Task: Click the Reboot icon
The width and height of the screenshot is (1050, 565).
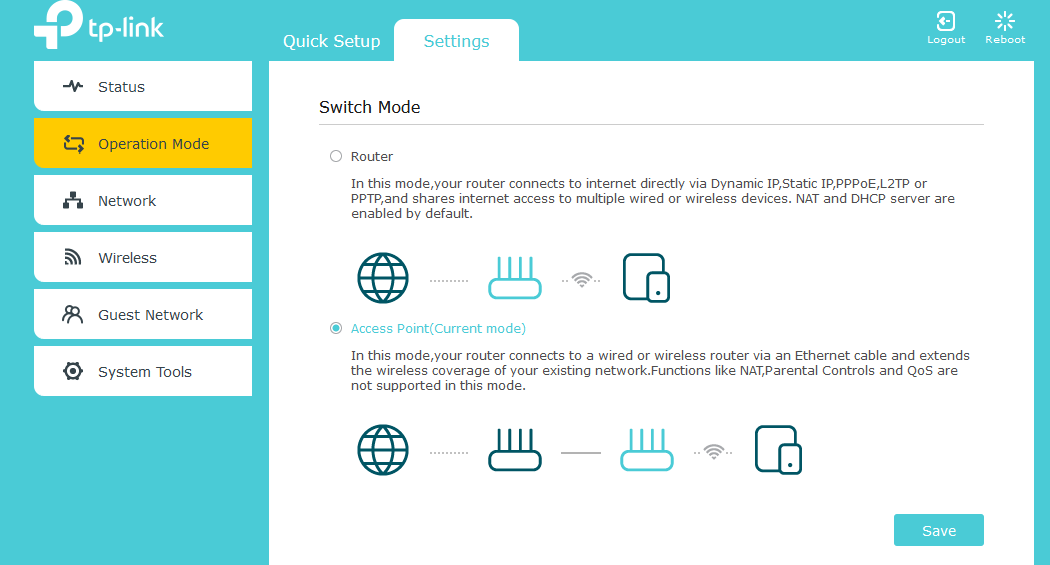Action: click(x=1004, y=21)
